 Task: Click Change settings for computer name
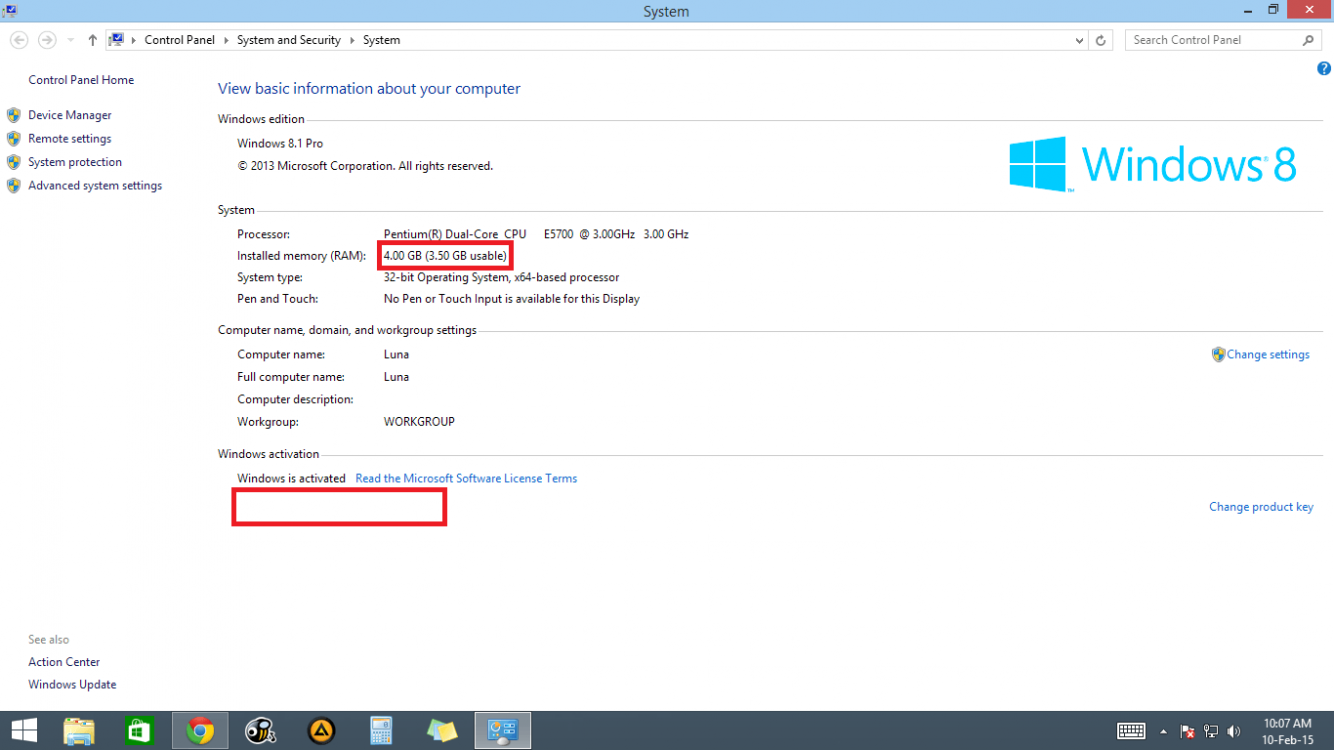1268,355
